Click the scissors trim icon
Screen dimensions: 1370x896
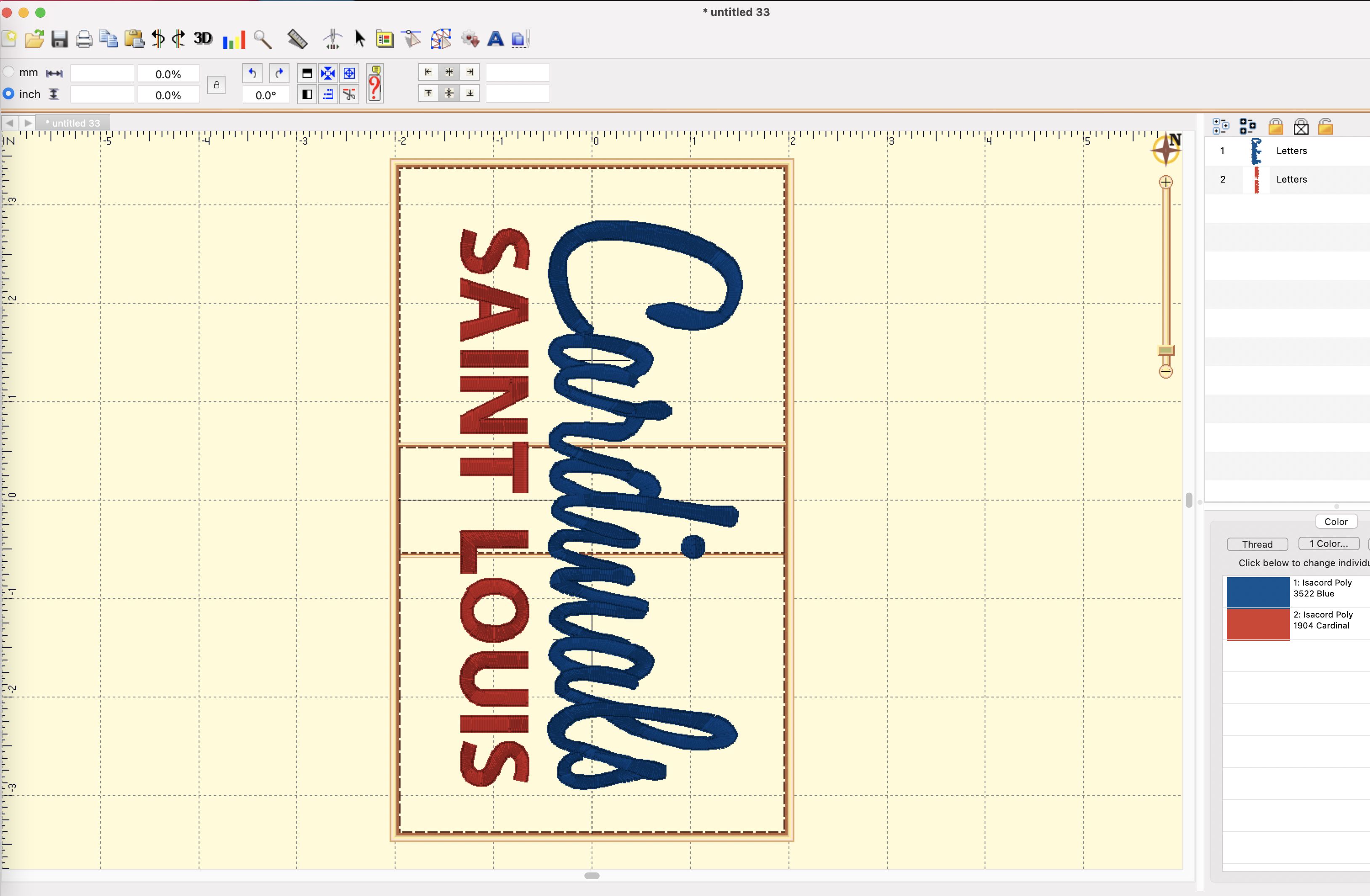click(x=349, y=94)
